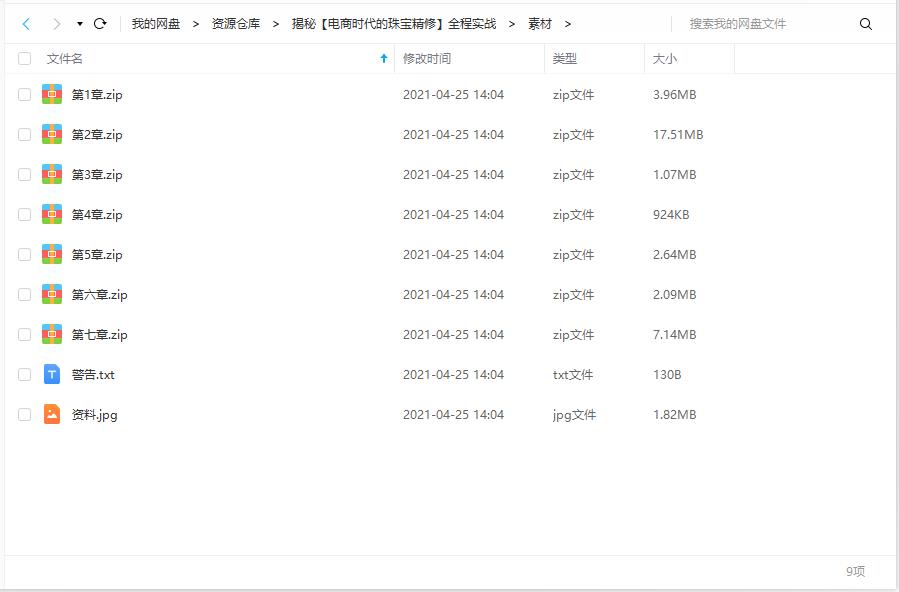Screen dimensions: 899x592
Task: Check the box for 第5章.zip
Action: (x=25, y=254)
